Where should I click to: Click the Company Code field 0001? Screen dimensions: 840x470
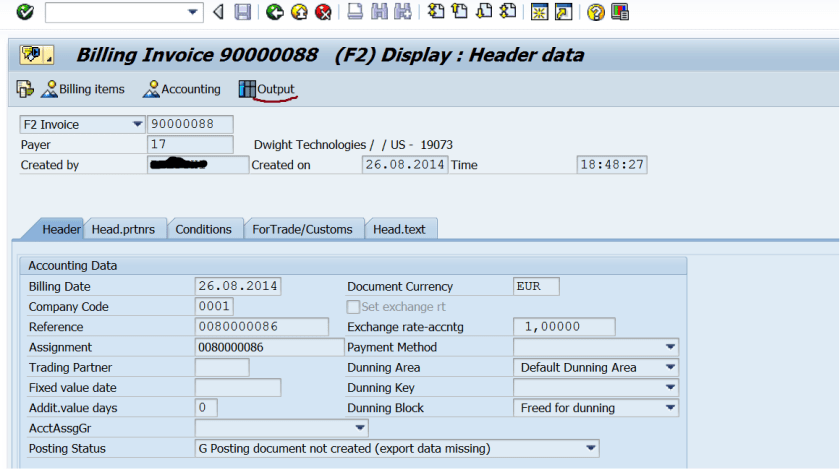click(214, 307)
